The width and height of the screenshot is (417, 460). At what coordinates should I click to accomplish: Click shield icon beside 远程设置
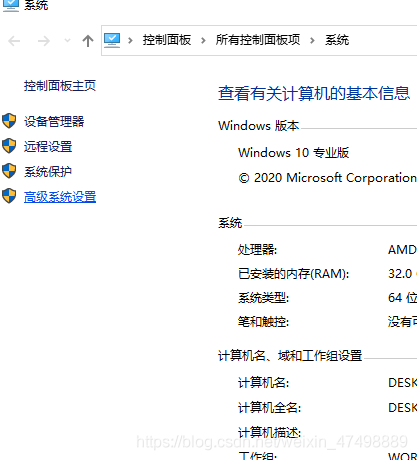click(x=9, y=146)
